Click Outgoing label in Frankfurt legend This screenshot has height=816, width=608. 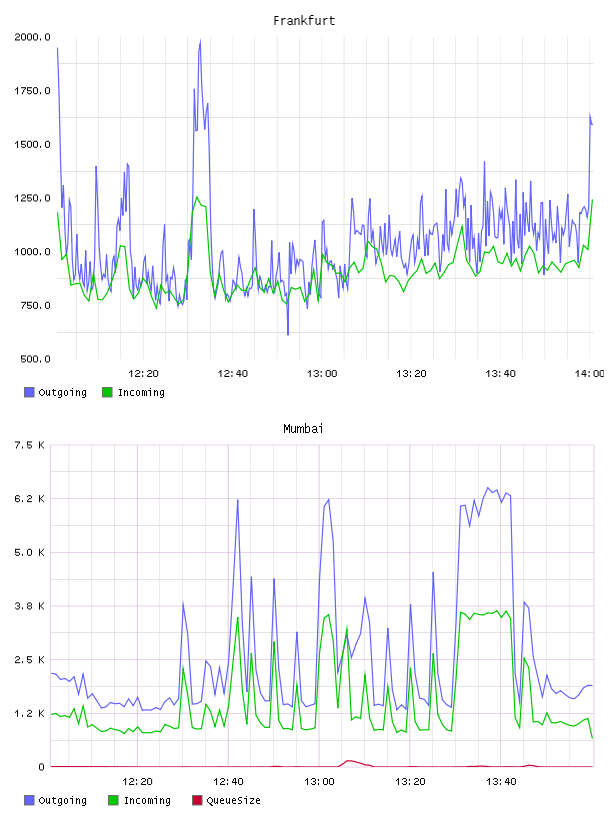[x=62, y=392]
